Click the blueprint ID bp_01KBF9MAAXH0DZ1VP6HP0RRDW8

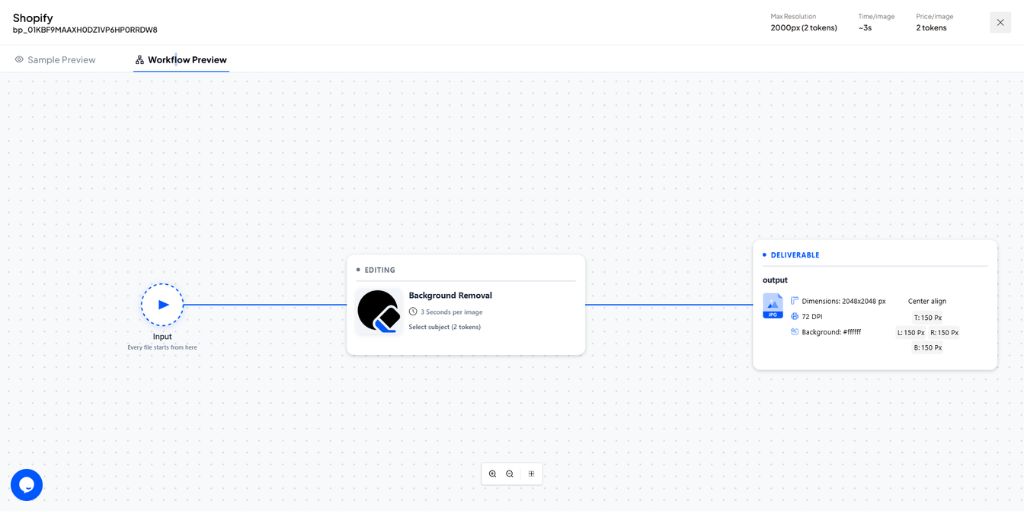85,30
